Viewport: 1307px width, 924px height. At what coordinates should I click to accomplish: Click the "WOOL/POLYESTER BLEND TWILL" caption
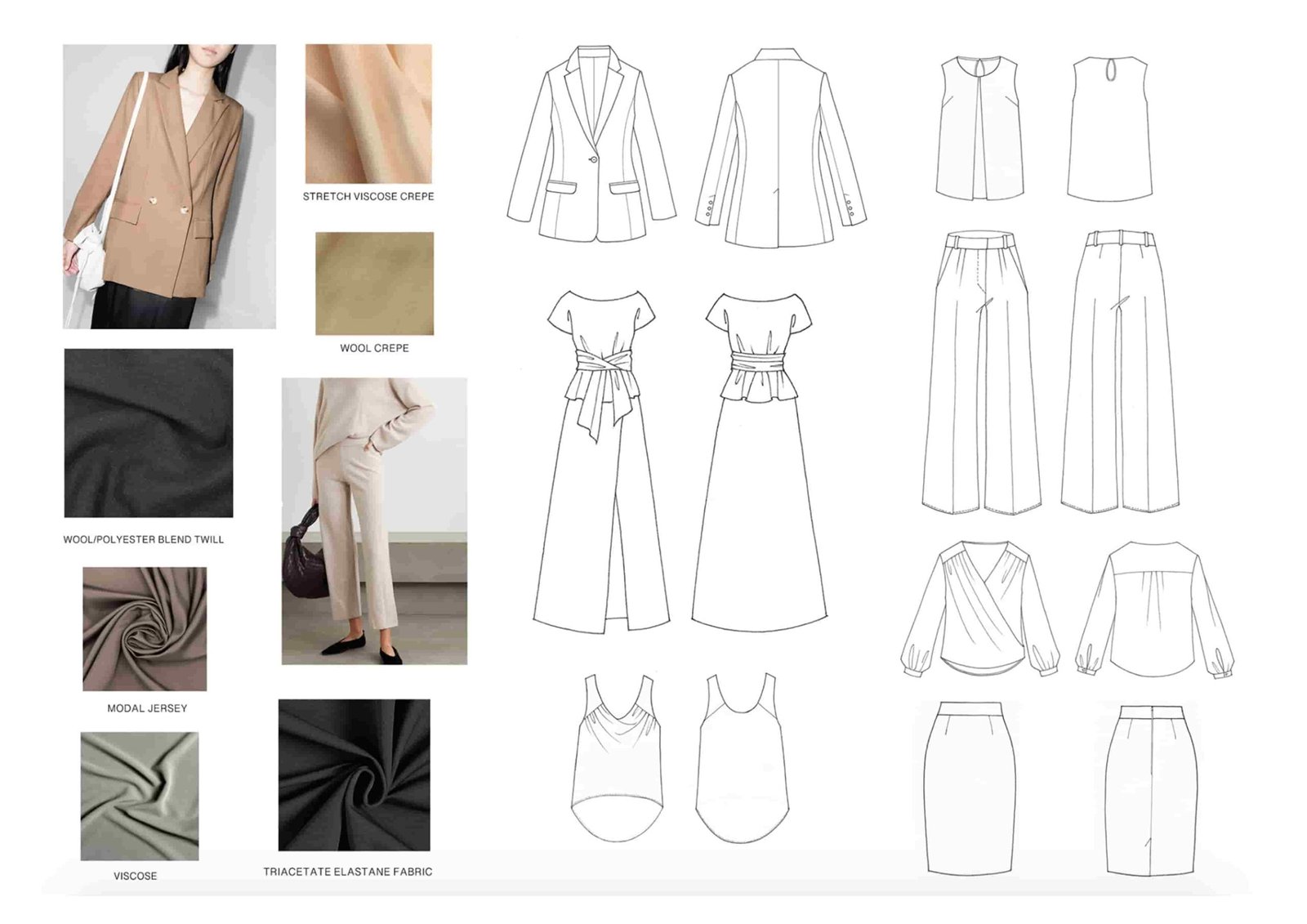click(144, 539)
